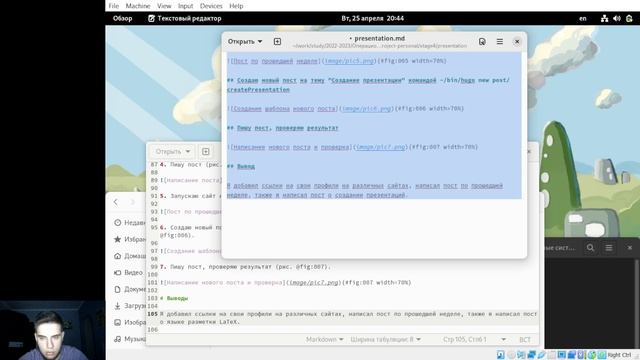Go forward in the file manager window
Image resolution: width=640 pixels, height=360 pixels.
pos(133,202)
